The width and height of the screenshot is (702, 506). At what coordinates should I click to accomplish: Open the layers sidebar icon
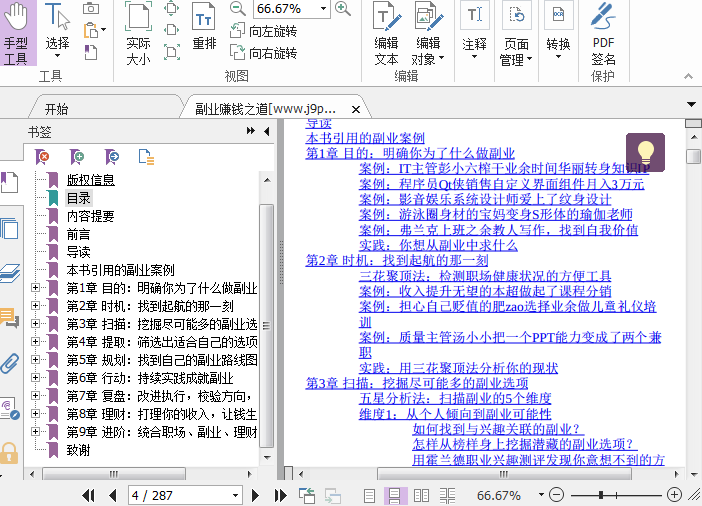(x=10, y=273)
